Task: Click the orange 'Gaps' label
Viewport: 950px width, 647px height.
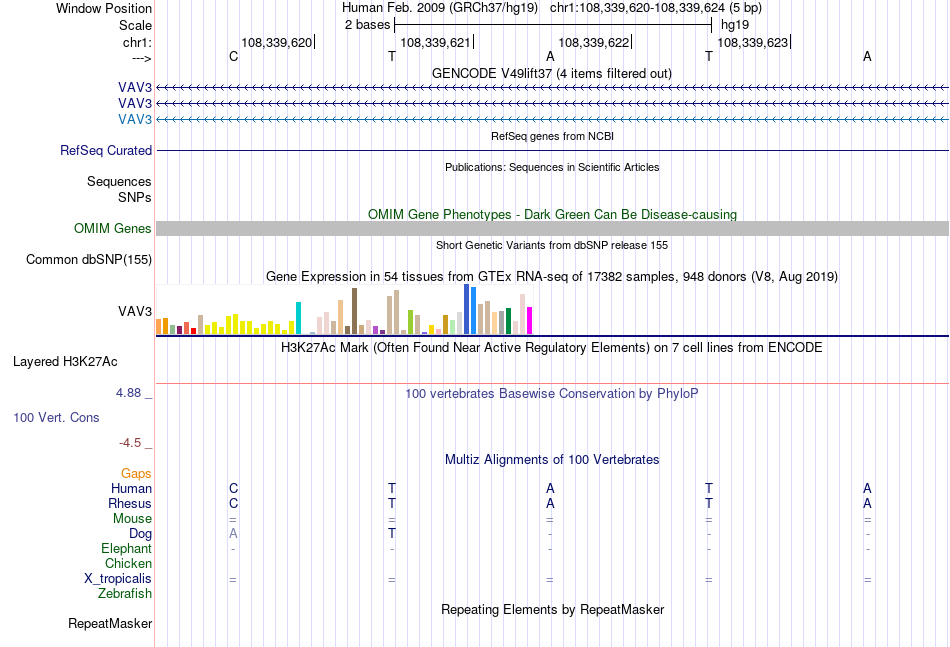Action: tap(136, 474)
